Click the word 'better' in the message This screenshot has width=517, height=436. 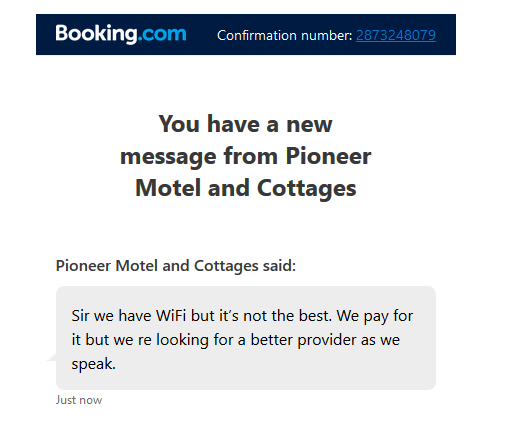pos(271,340)
